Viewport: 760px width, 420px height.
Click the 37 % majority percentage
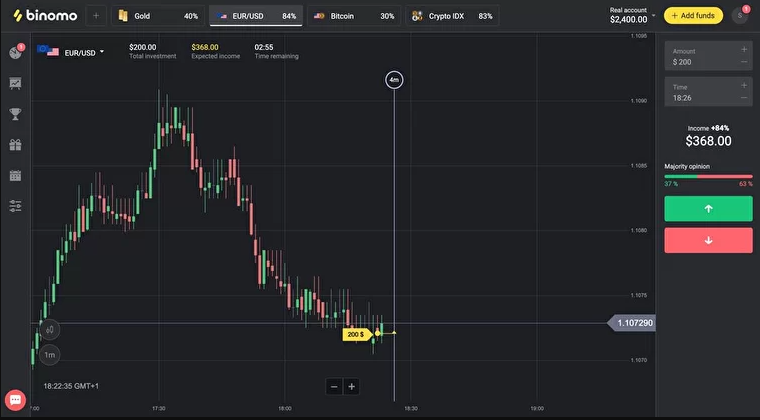pos(671,184)
